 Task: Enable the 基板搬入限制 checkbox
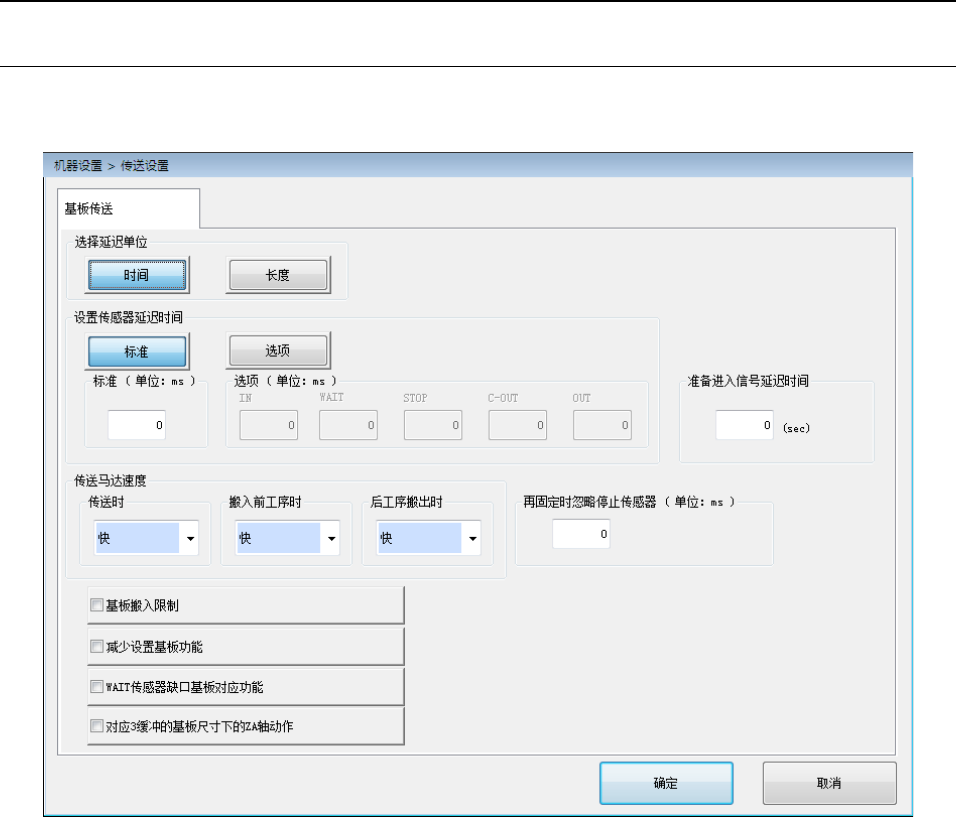pyautogui.click(x=96, y=605)
